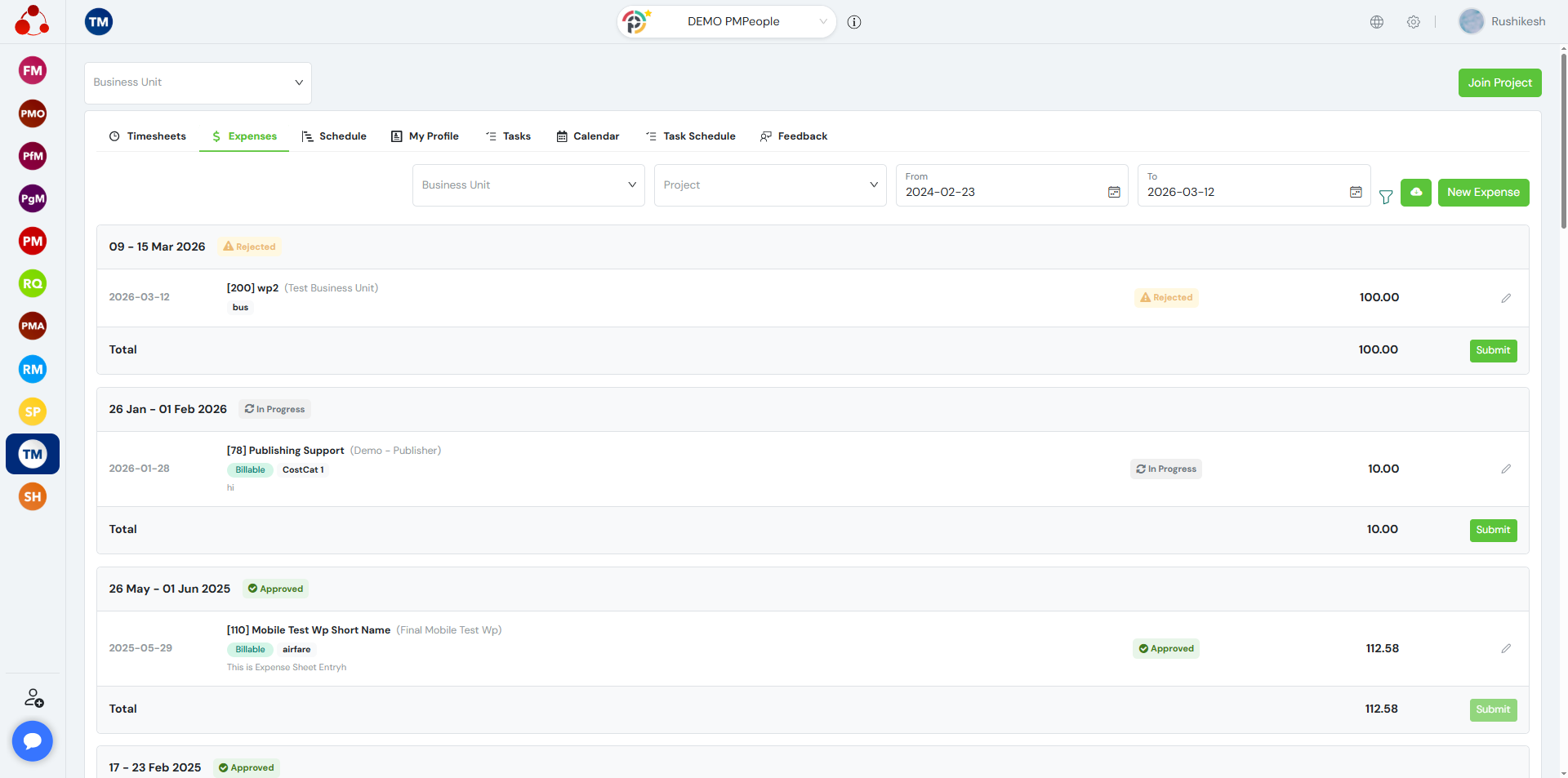Image resolution: width=1568 pixels, height=778 pixels.
Task: Edit the rejected wp2 expense entry
Action: click(x=1505, y=298)
